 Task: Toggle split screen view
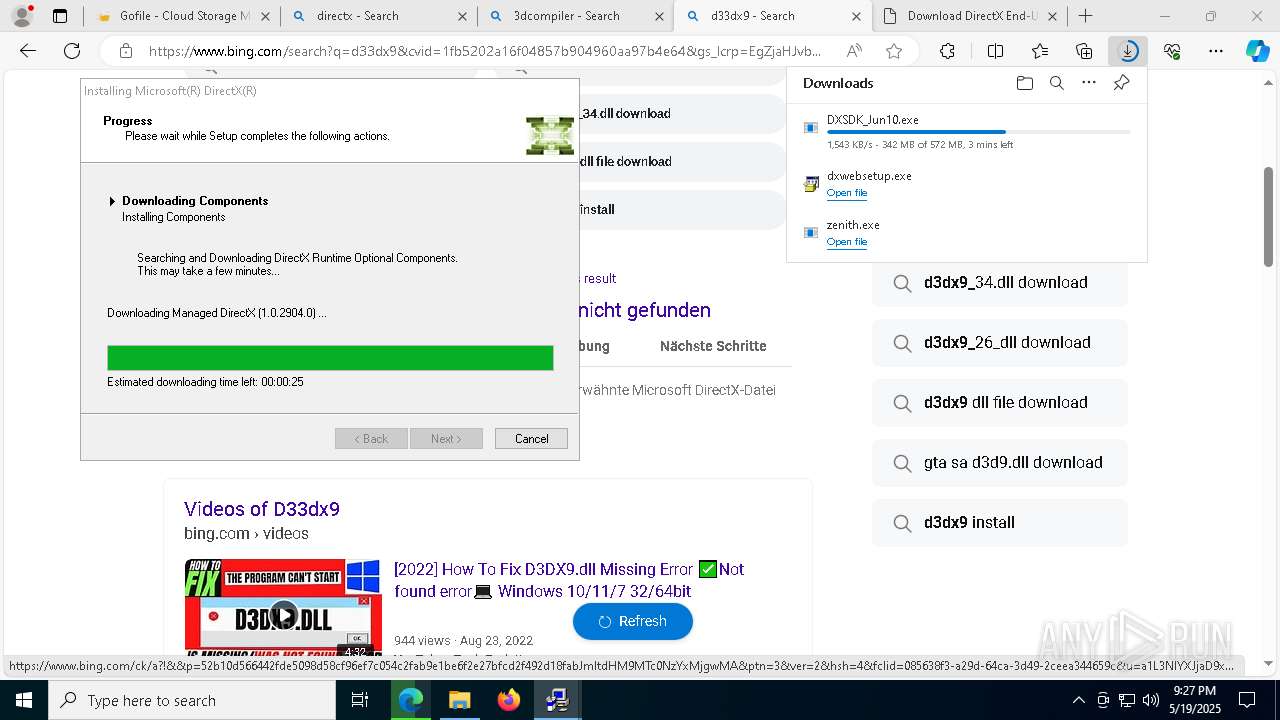click(x=995, y=51)
